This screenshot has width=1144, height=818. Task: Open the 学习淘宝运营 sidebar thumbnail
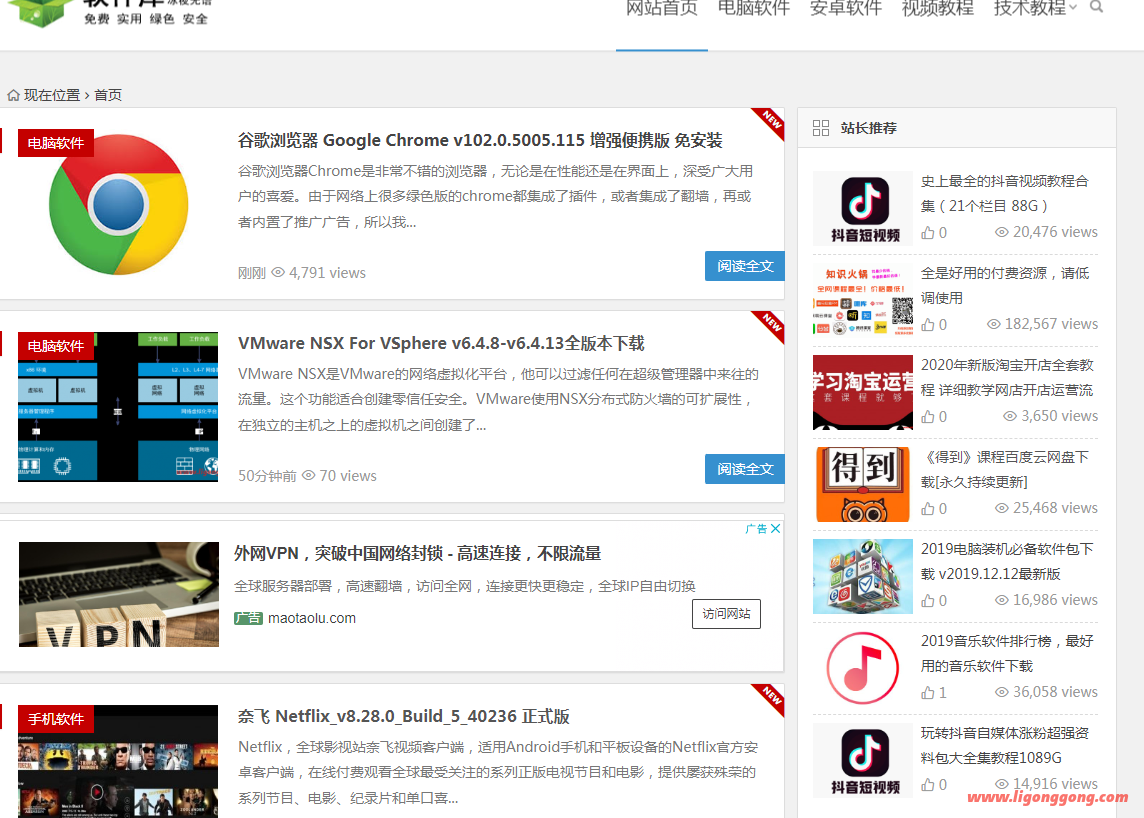coord(863,393)
